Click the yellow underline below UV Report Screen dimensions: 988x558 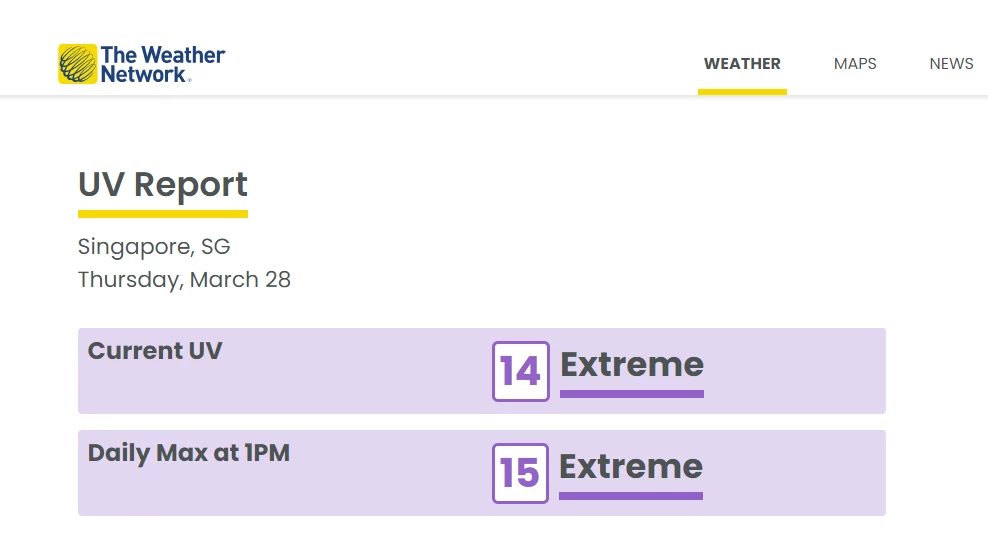(x=163, y=213)
